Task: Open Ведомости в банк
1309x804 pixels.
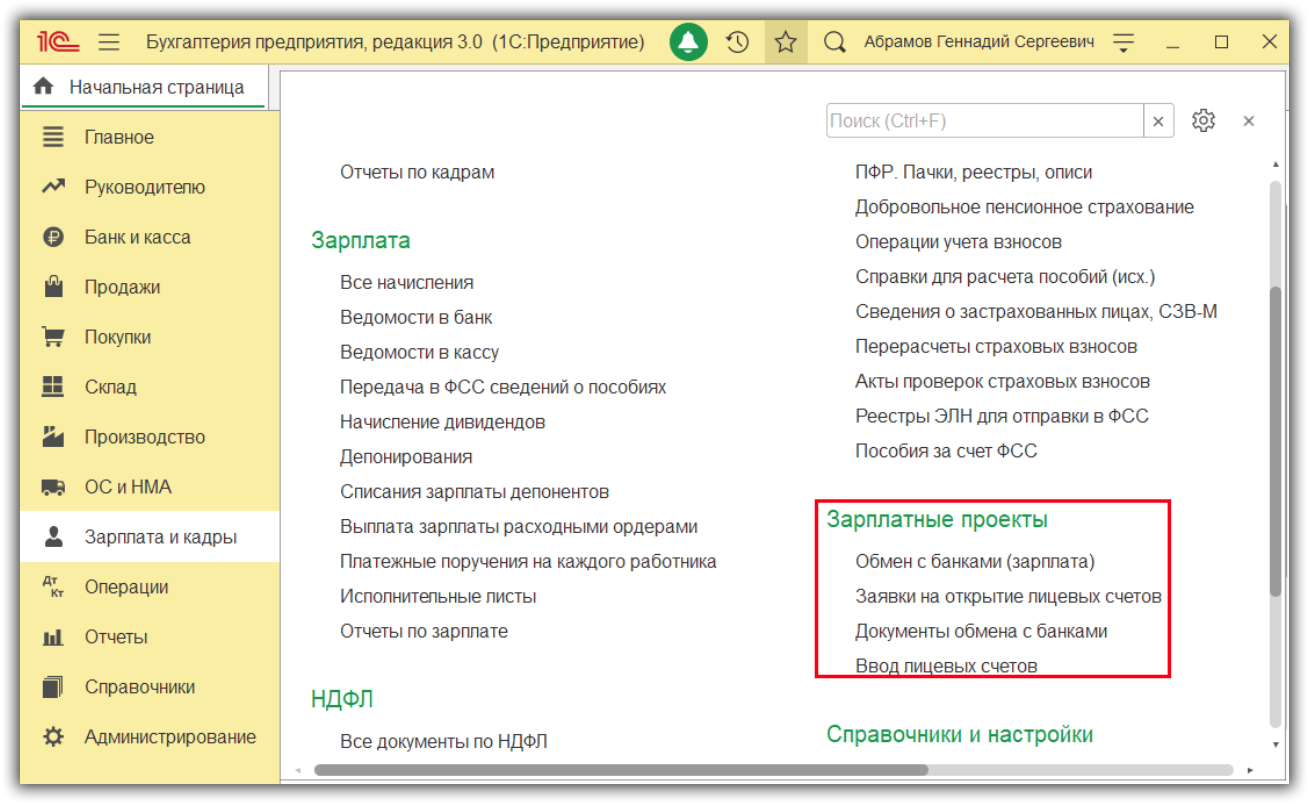Action: pos(416,317)
